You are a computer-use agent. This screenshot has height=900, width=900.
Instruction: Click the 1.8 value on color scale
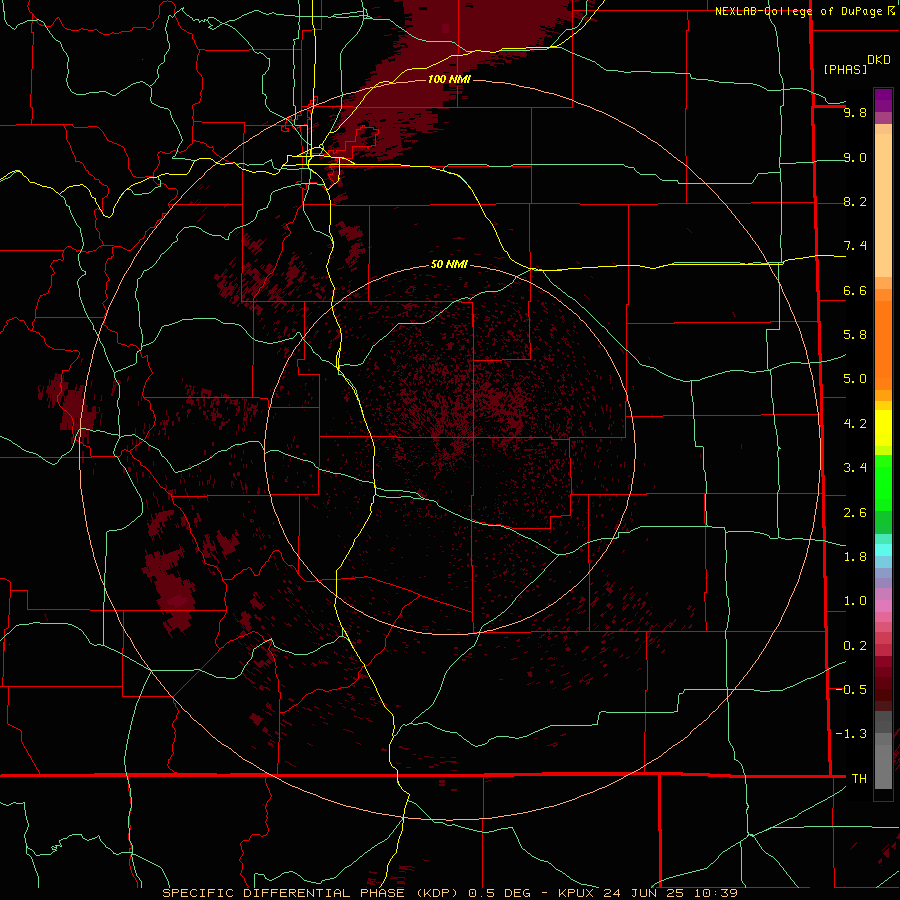pos(855,557)
